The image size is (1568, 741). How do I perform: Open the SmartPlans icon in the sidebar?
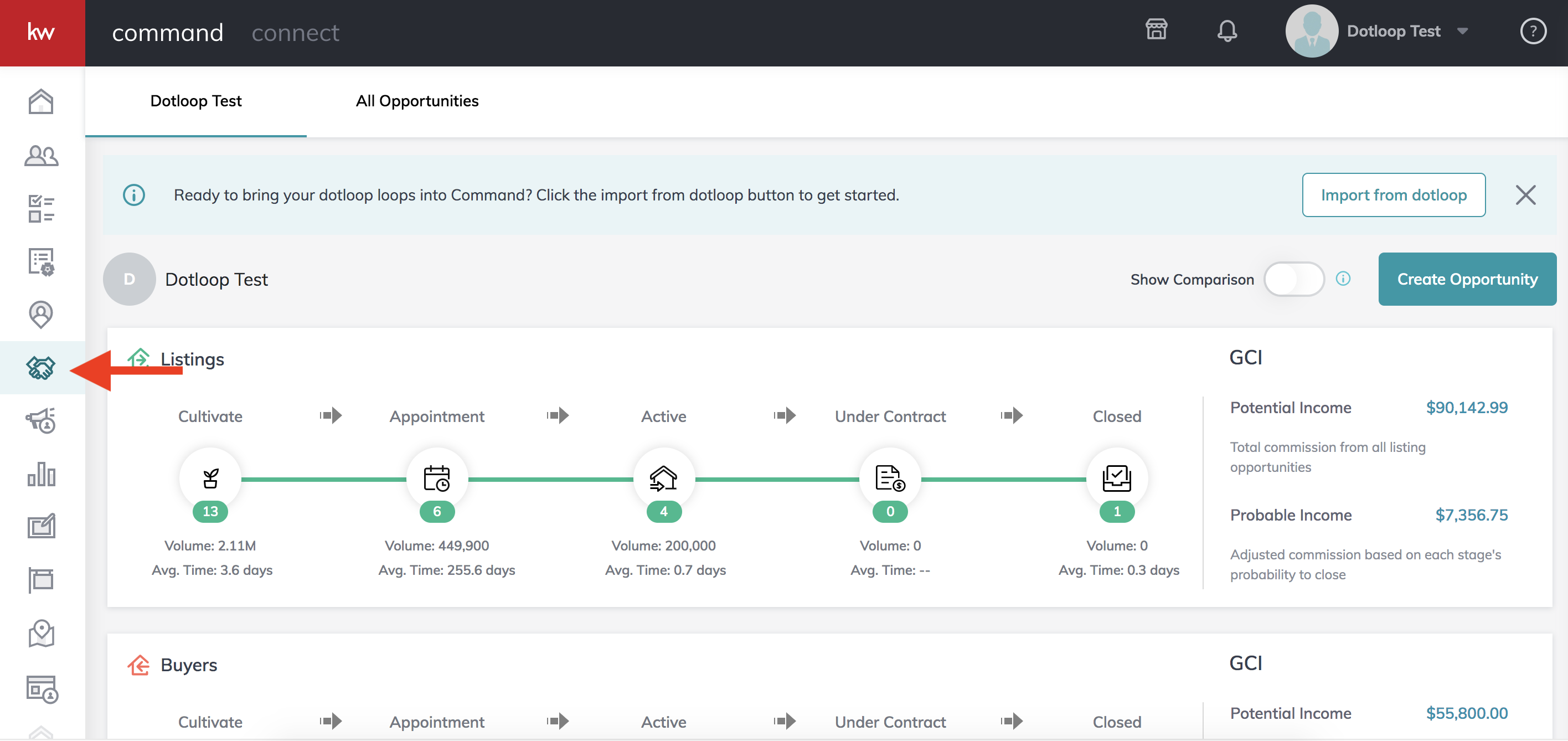[x=41, y=262]
